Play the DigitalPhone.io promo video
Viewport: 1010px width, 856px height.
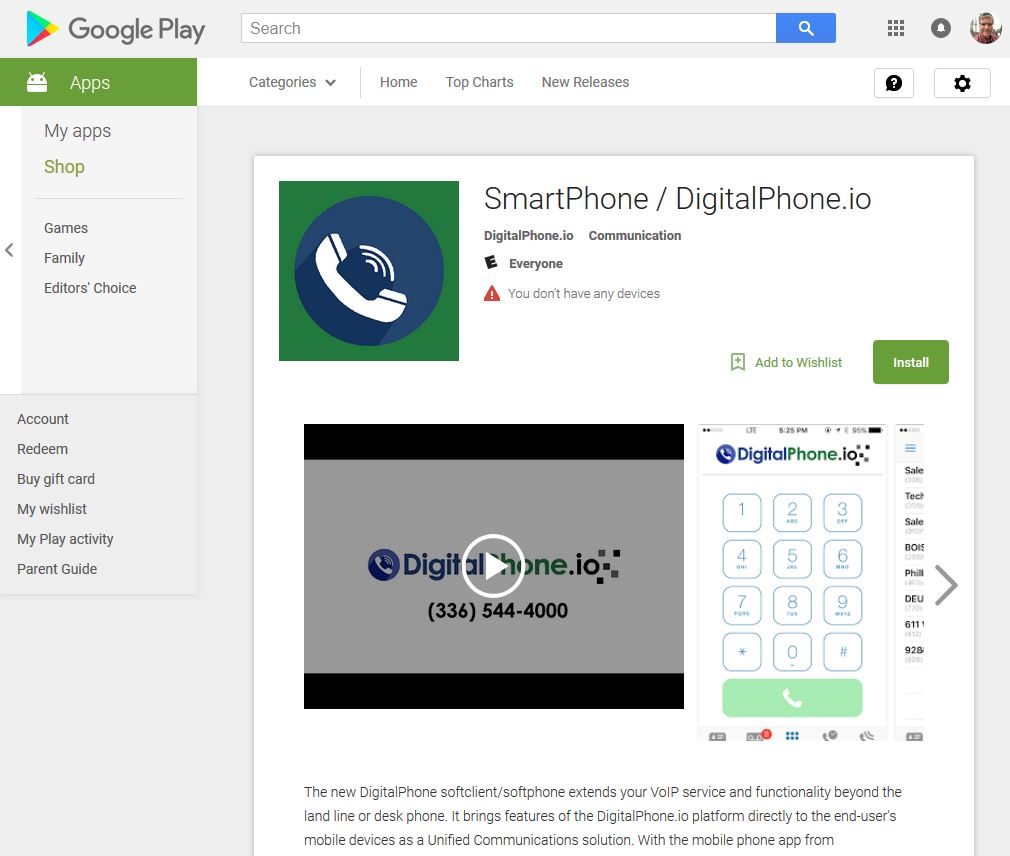point(493,566)
